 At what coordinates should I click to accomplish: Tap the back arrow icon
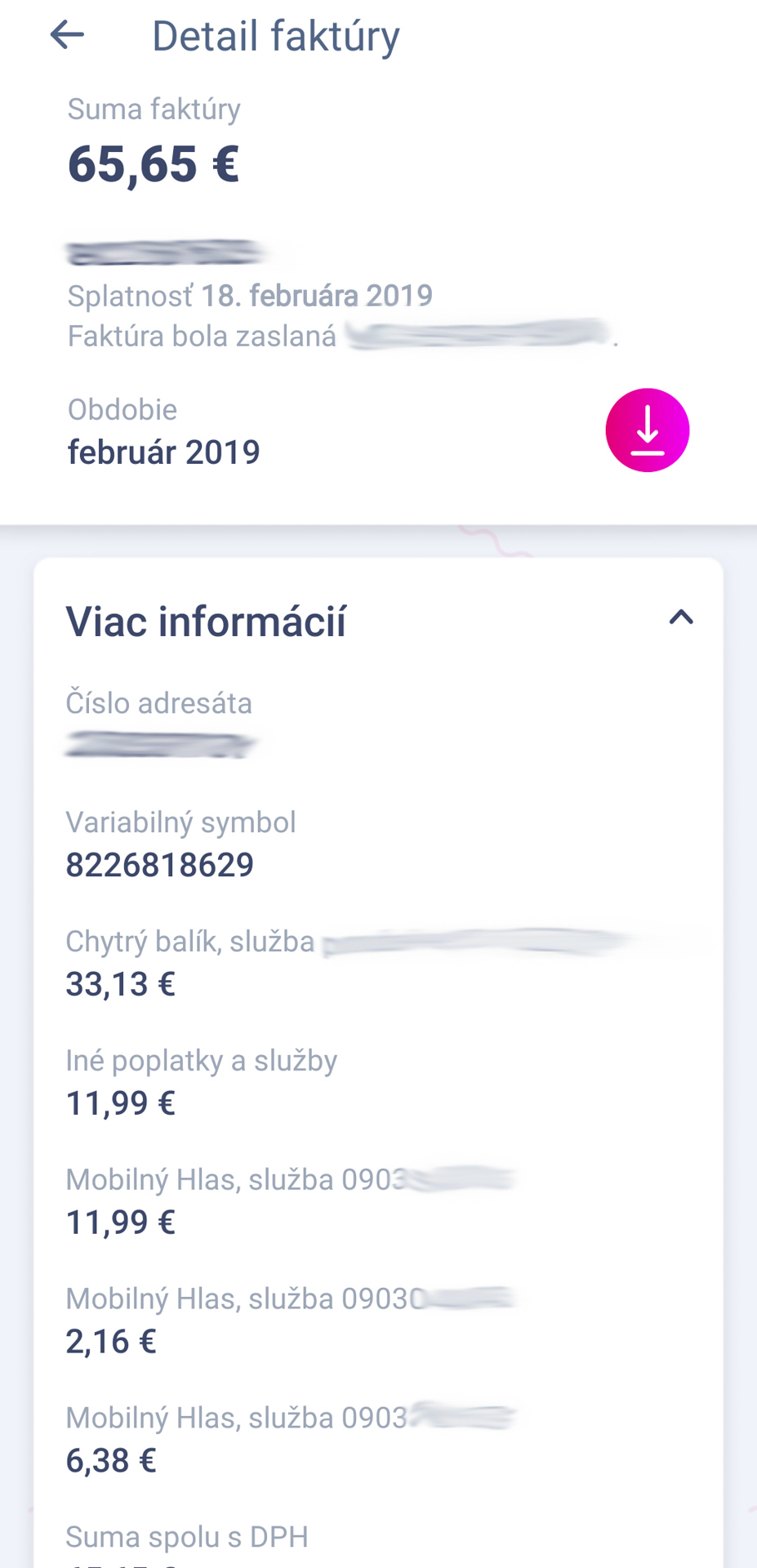pyautogui.click(x=67, y=35)
